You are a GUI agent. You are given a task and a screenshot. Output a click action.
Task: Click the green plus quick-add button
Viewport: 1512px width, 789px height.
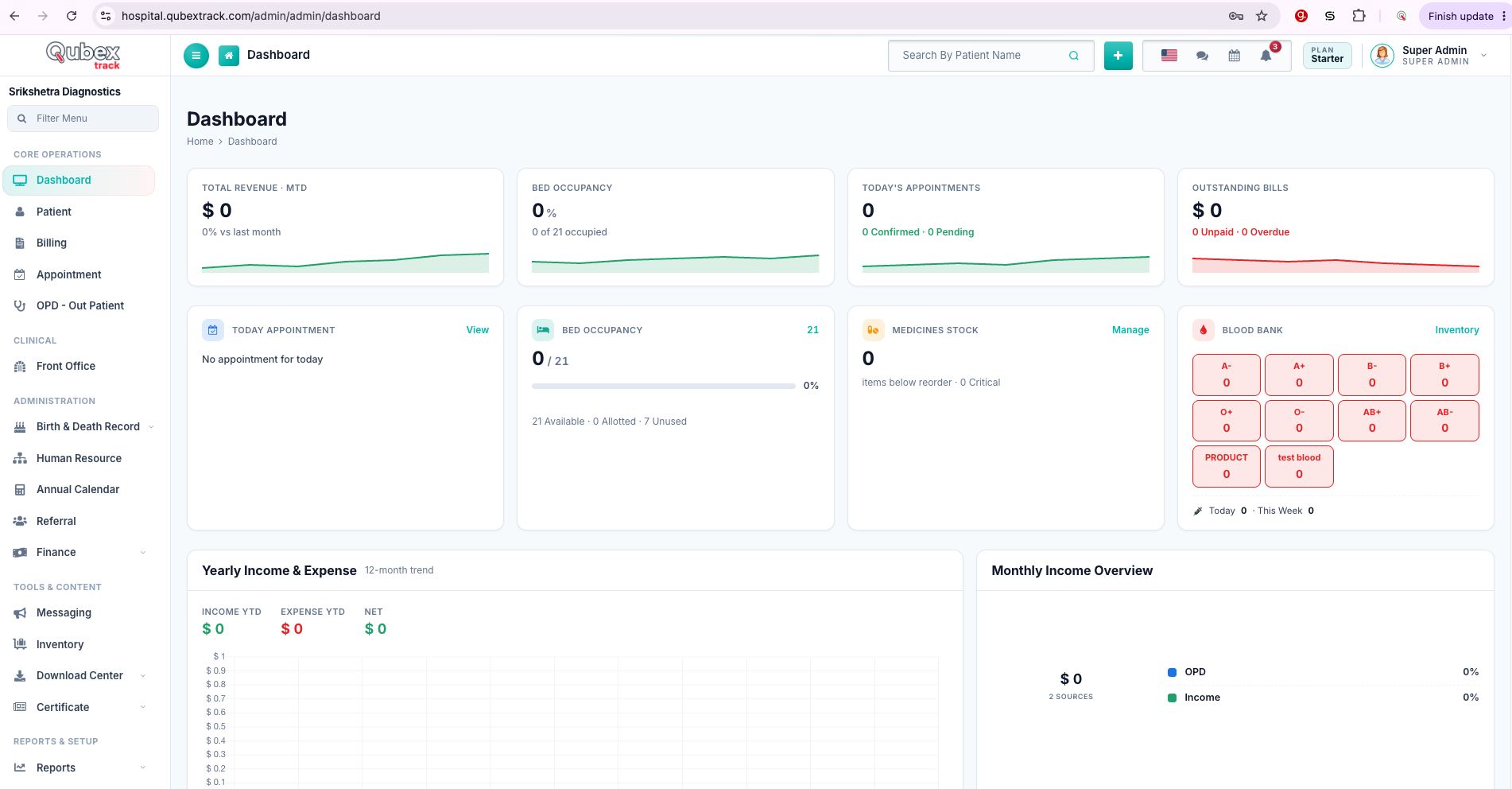[1118, 56]
